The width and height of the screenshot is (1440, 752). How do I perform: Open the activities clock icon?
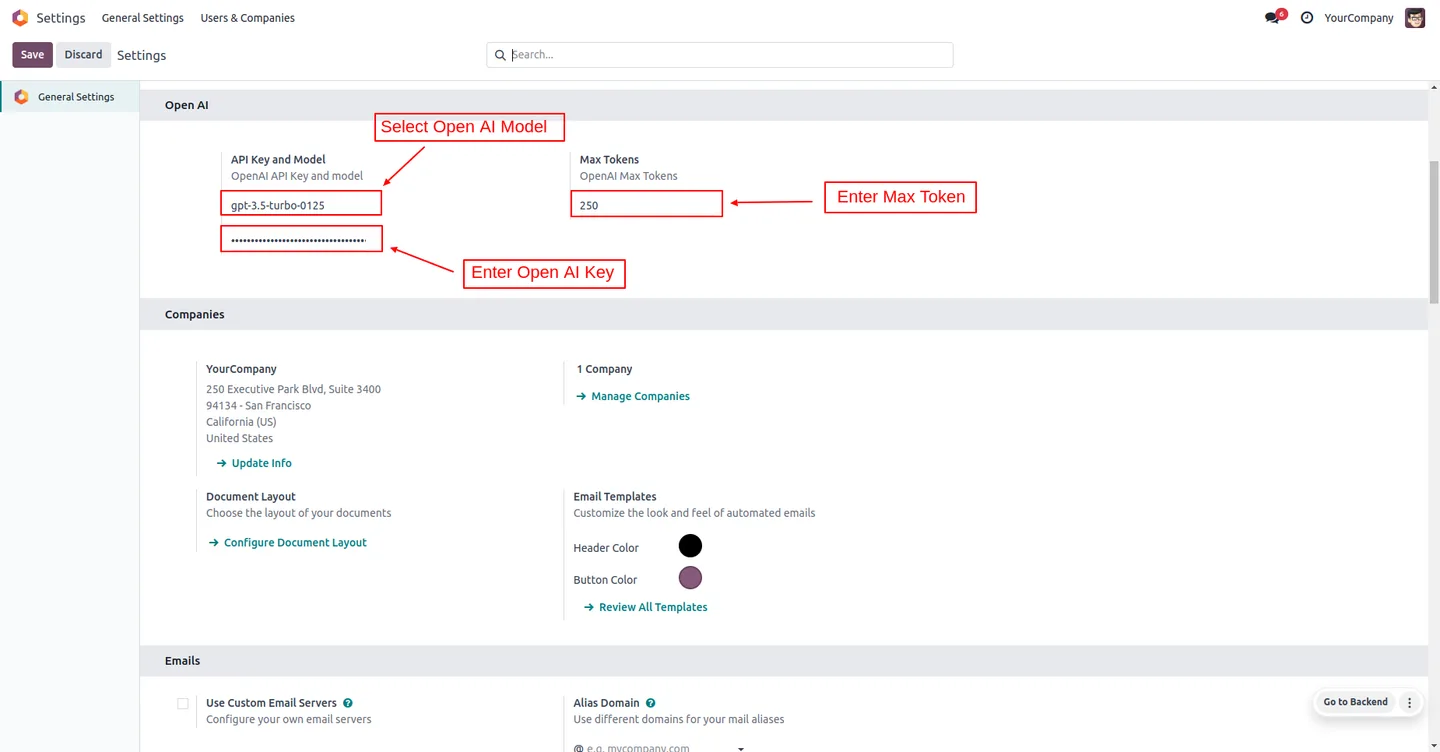(x=1306, y=18)
